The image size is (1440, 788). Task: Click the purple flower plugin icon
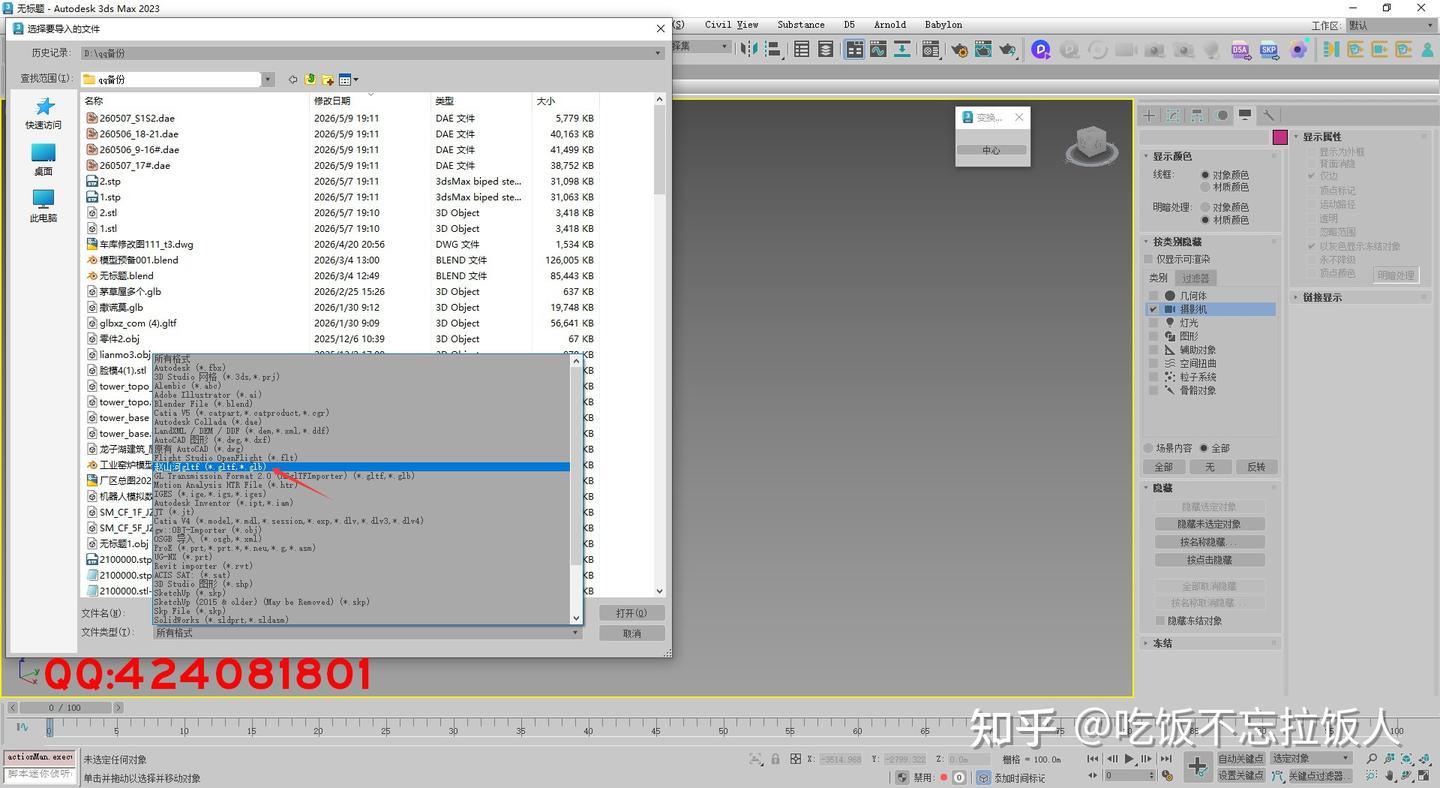tap(1299, 49)
